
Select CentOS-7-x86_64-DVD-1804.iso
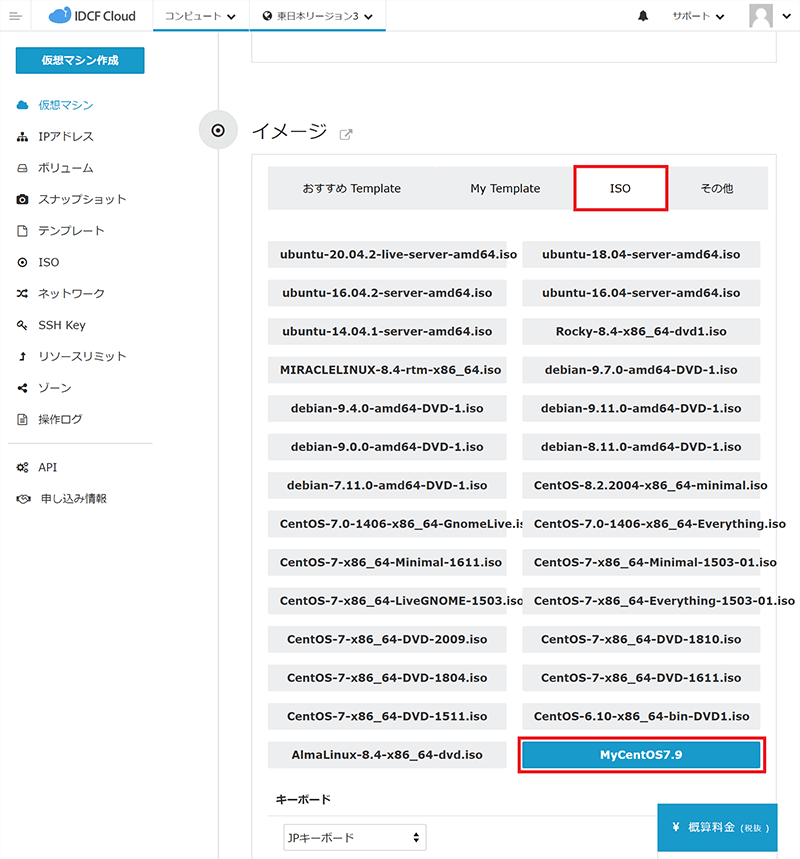387,678
